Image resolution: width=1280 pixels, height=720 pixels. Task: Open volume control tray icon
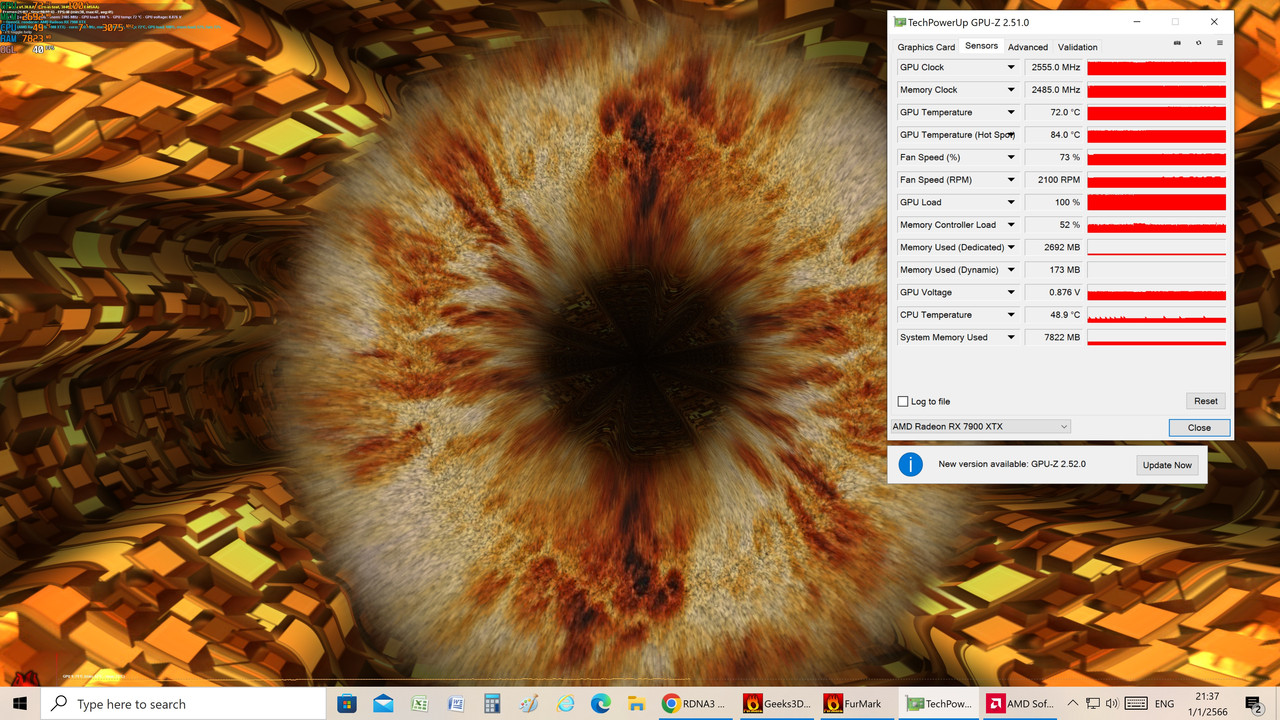1113,704
